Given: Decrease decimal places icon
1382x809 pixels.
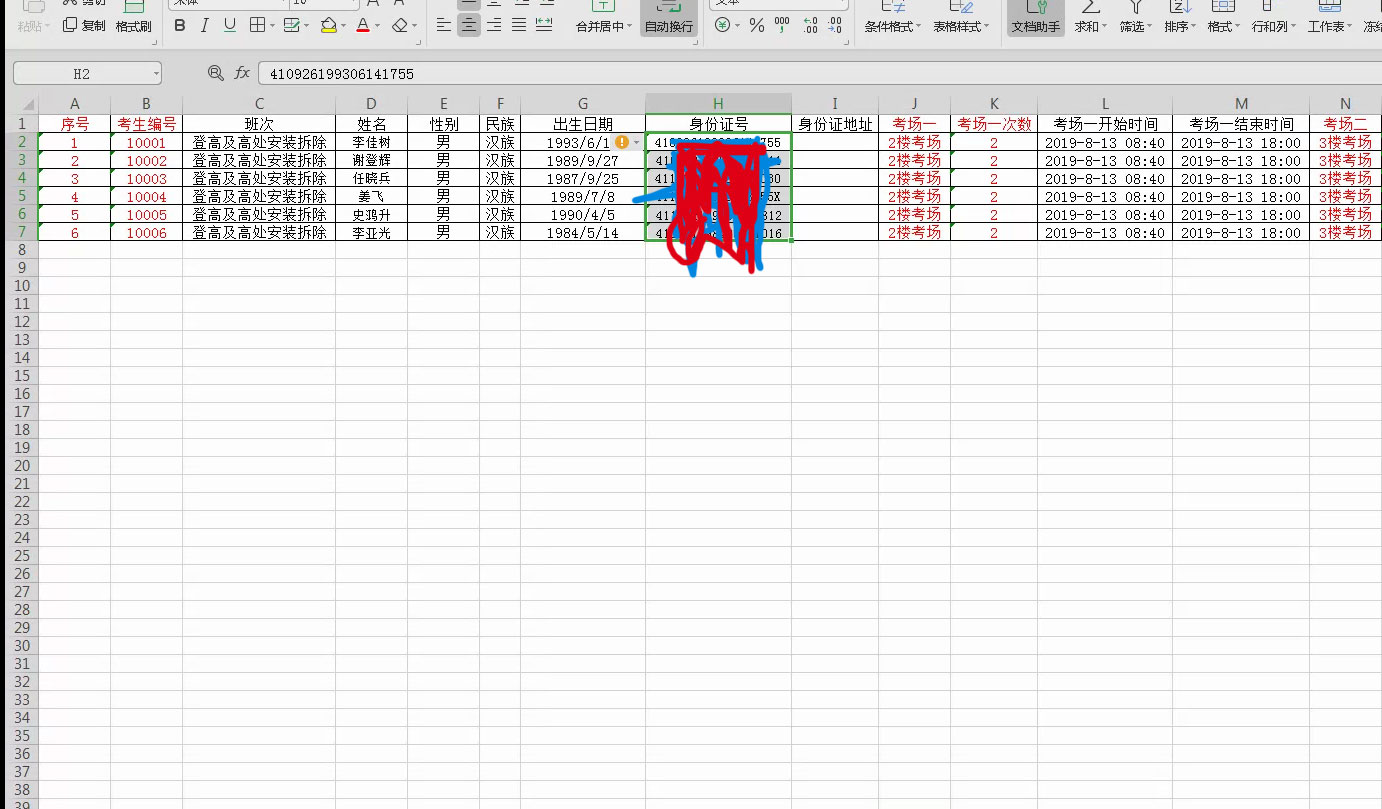Looking at the screenshot, I should coord(835,25).
